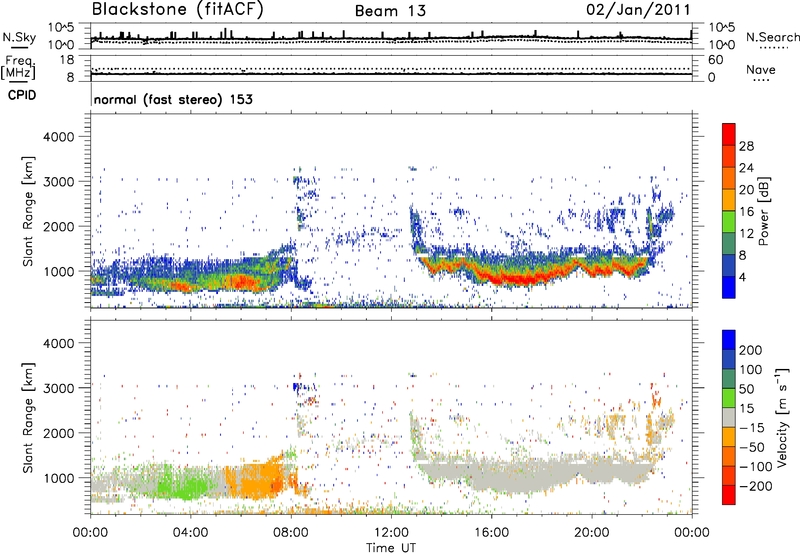
Task: Select the bright red bottom segment of Velocity colorbar
Action: (729, 495)
